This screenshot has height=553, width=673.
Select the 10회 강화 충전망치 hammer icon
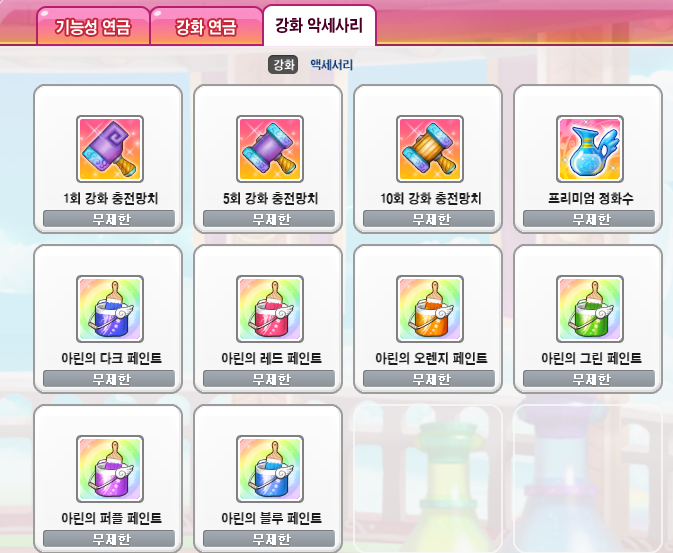pos(430,149)
